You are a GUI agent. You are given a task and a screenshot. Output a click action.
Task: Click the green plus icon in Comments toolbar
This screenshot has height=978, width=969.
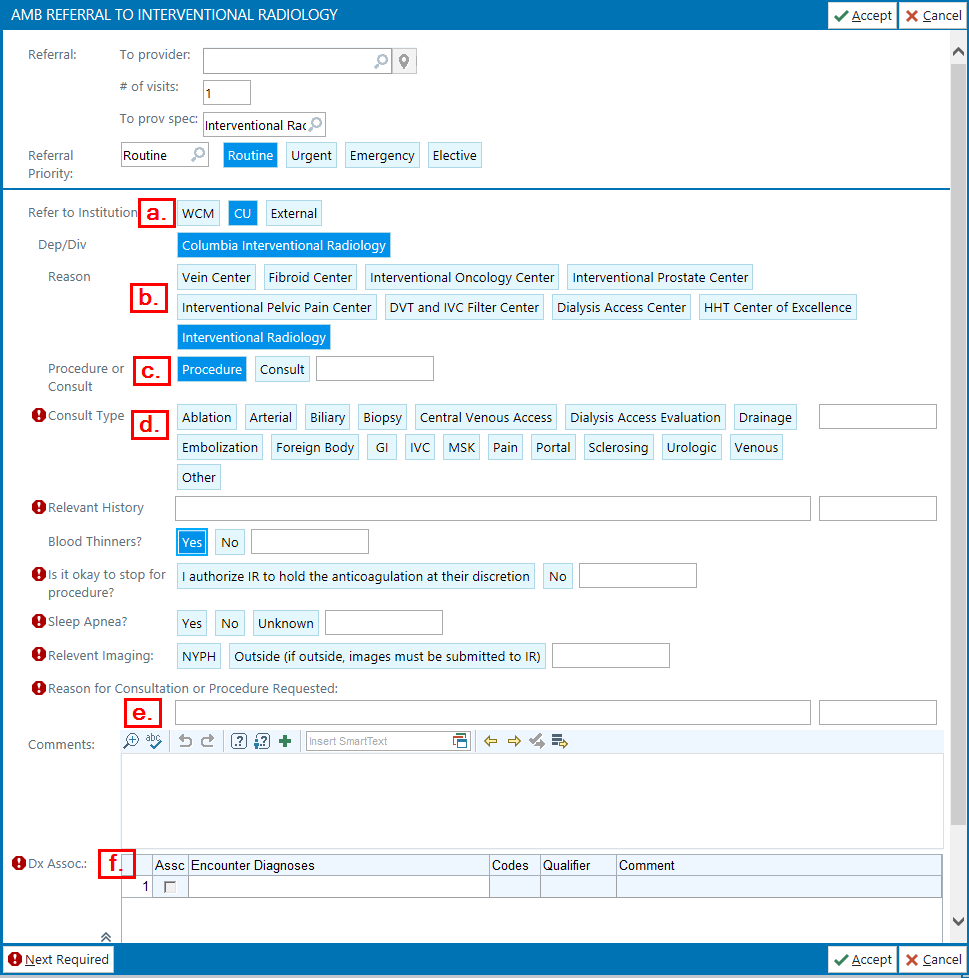[285, 741]
